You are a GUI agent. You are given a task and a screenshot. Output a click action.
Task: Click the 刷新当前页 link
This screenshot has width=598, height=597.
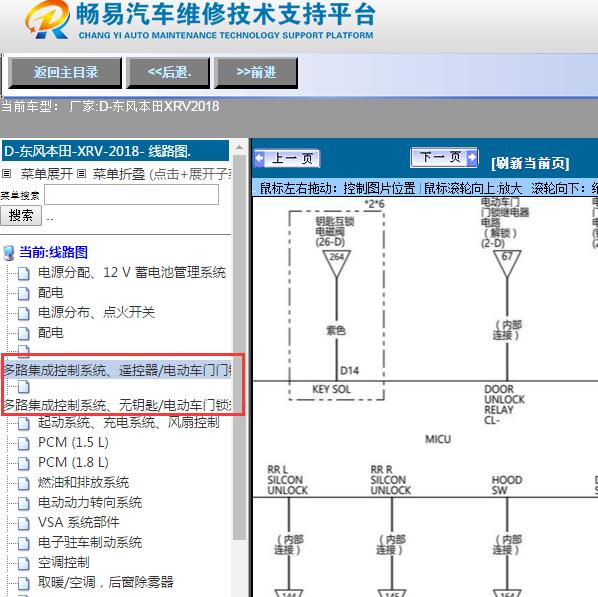pos(530,163)
